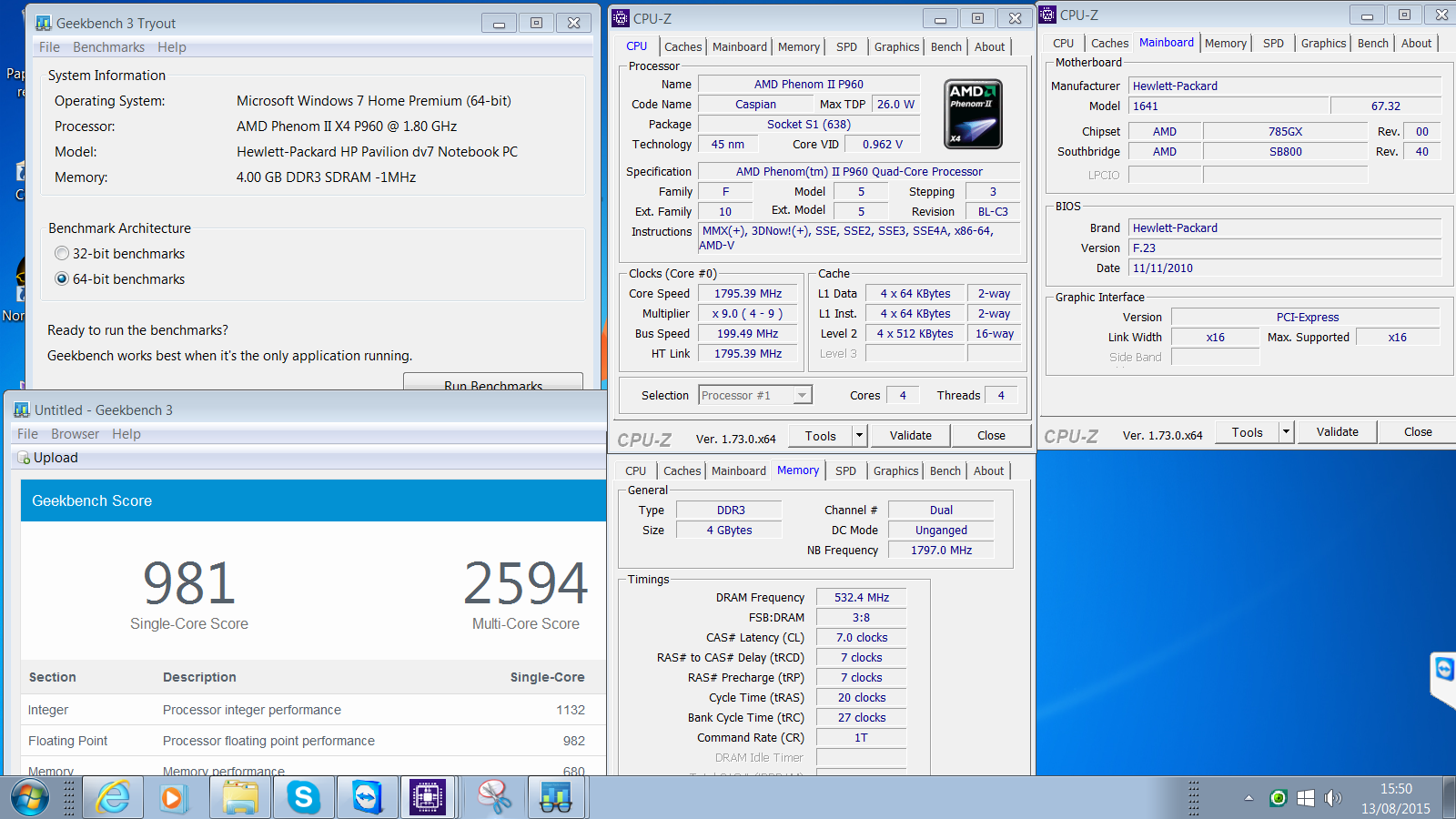Click the Windows flag tray icon
This screenshot has width=1456, height=819.
1305,798
